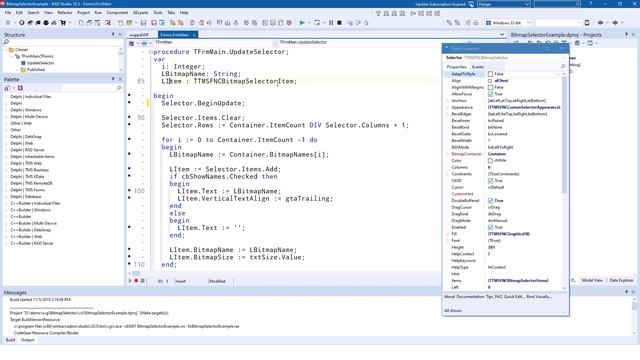Open the Windows 32-bit platform dropdown
The image size is (640, 360).
[x=529, y=23]
